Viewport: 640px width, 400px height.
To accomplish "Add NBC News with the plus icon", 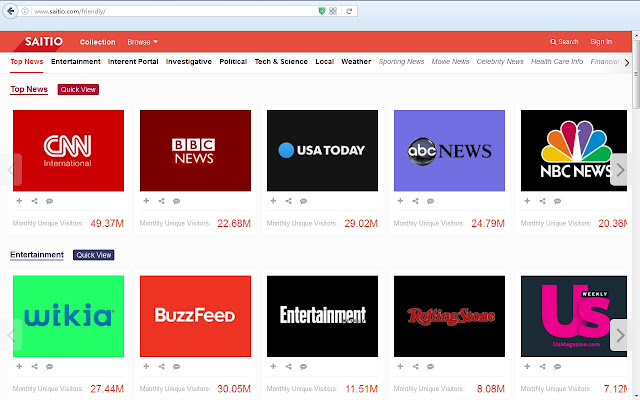I will tap(527, 201).
